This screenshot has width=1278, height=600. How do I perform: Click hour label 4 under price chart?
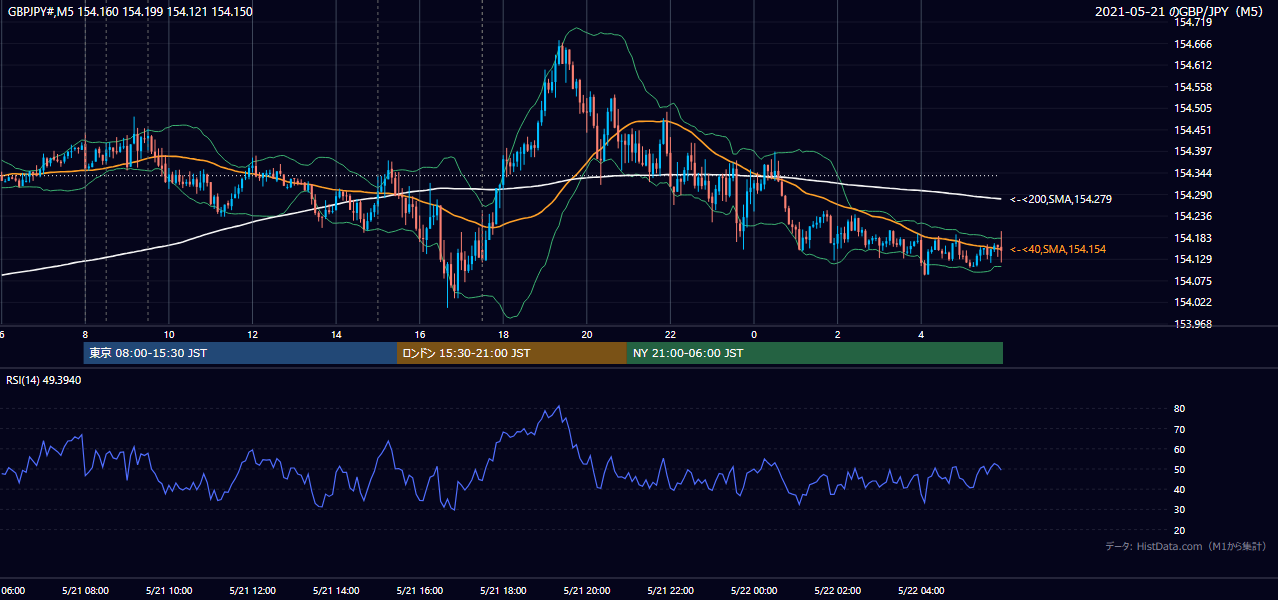pyautogui.click(x=922, y=335)
